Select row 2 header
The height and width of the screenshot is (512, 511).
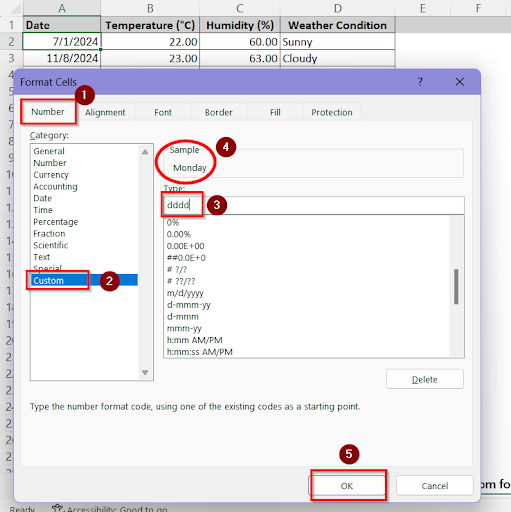(11, 42)
